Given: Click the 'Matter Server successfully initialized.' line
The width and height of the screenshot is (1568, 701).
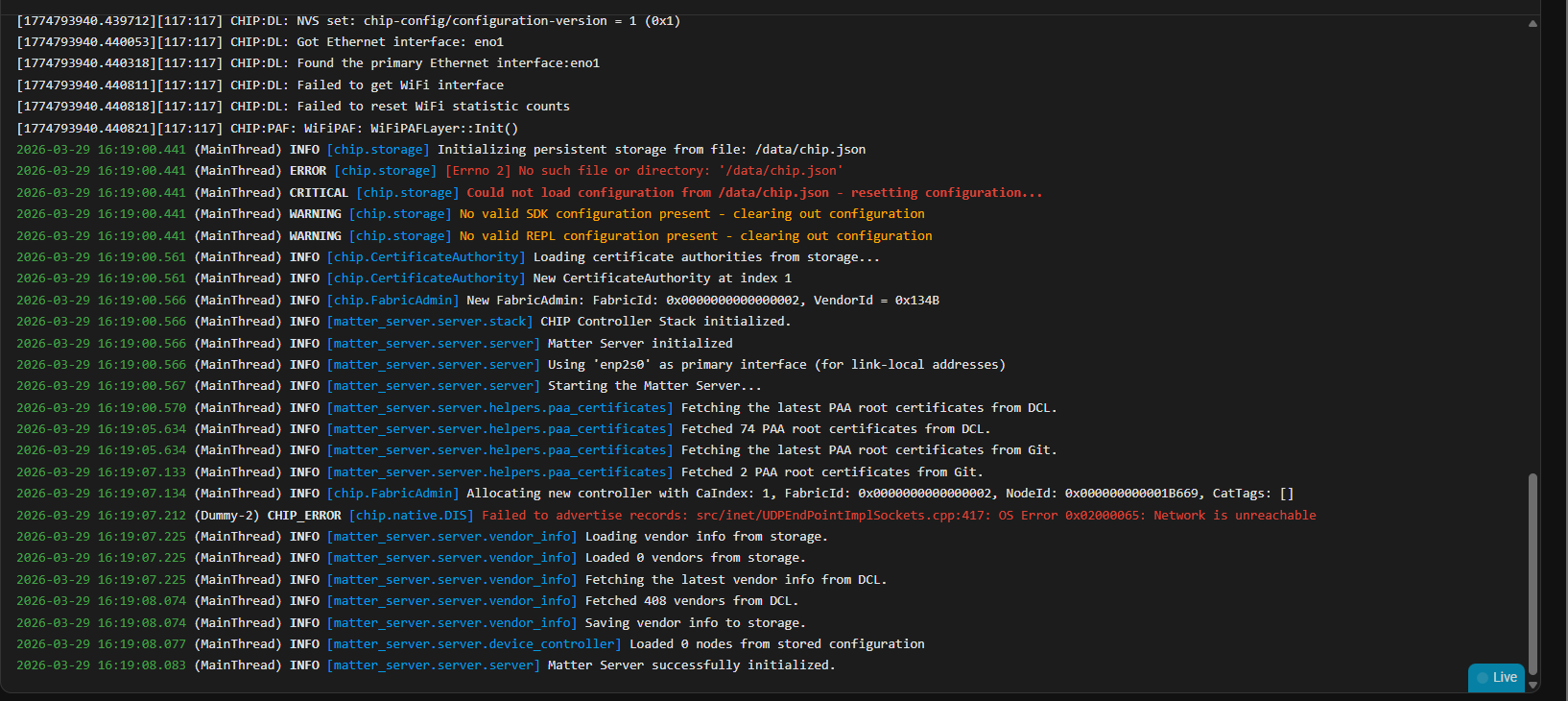Looking at the screenshot, I should (691, 665).
